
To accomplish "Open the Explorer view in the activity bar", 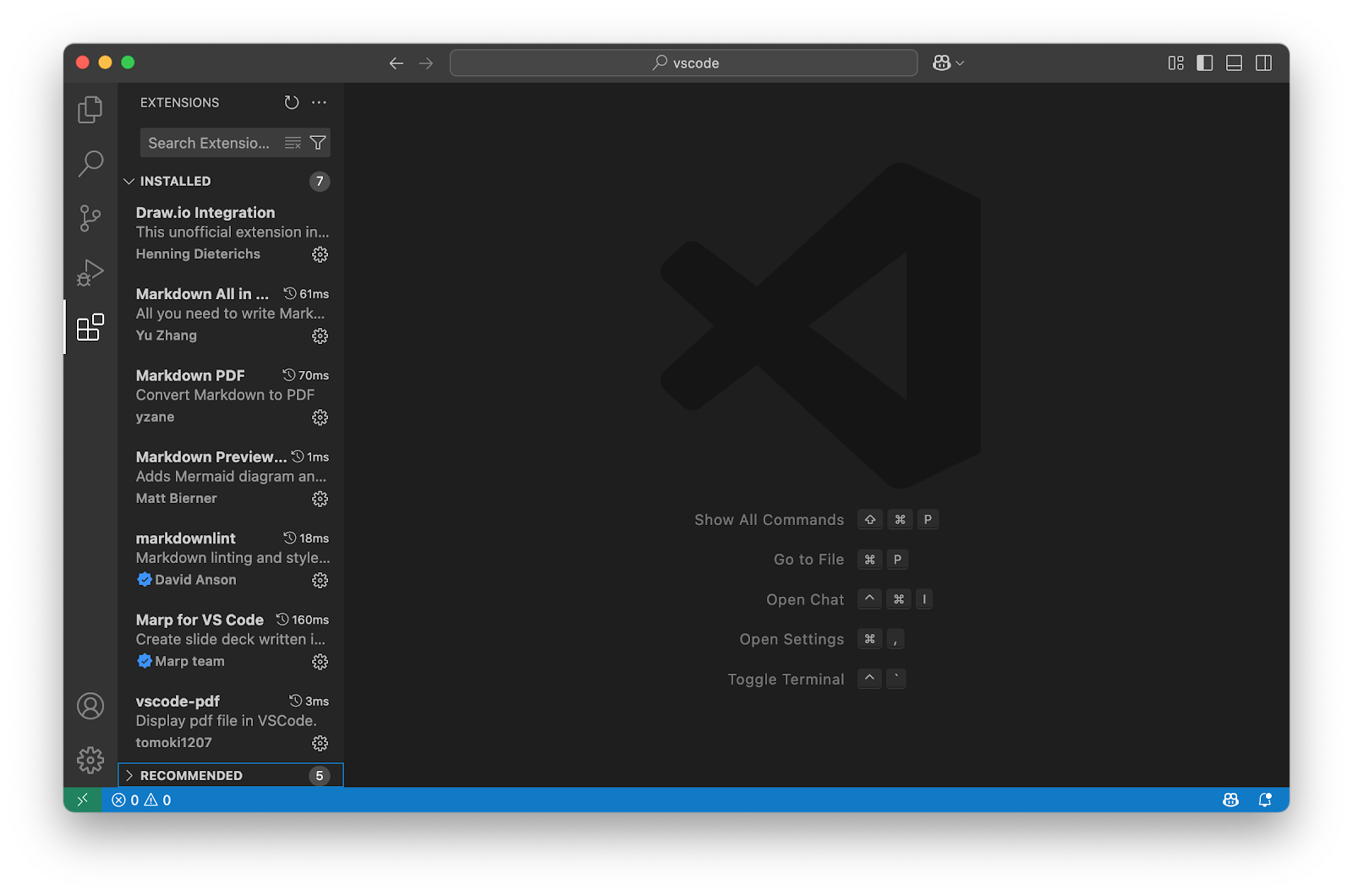I will [x=90, y=109].
